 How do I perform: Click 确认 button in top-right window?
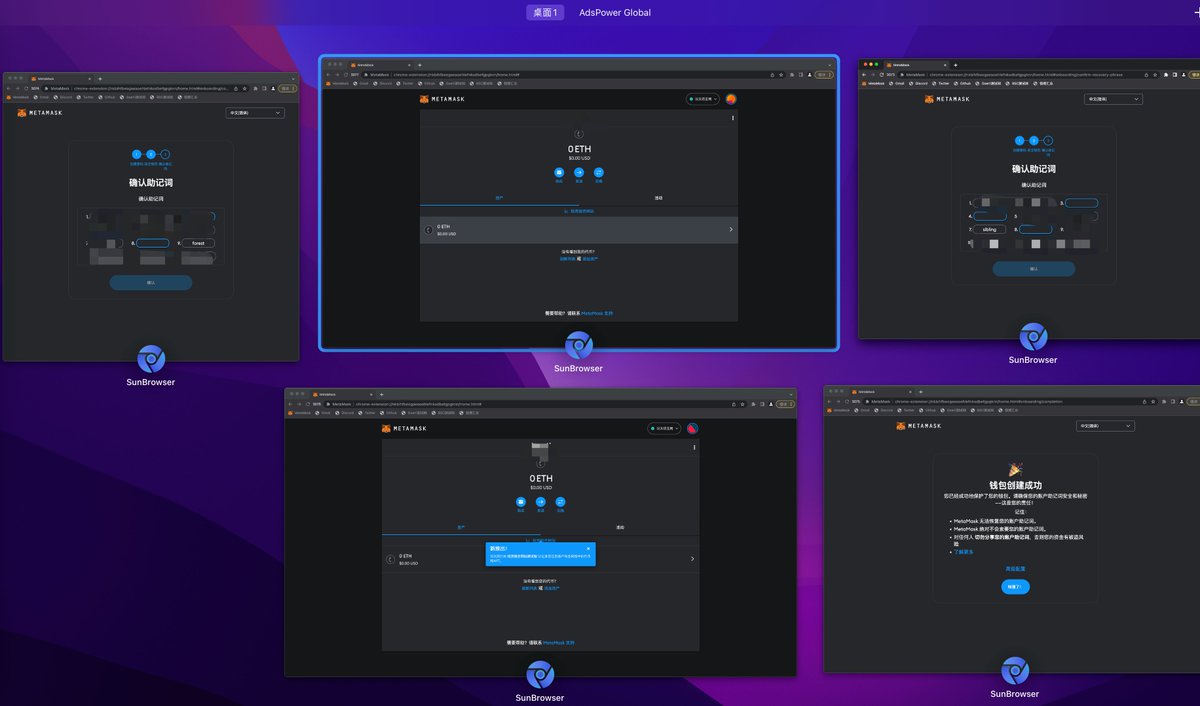(x=1034, y=269)
